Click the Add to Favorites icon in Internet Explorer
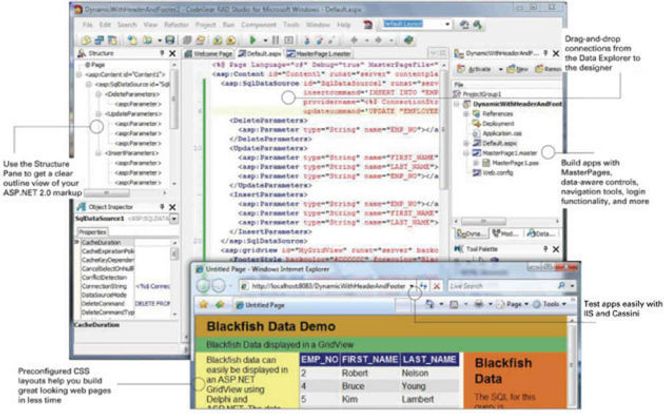Viewport: 664px width, 416px height. pos(219,305)
